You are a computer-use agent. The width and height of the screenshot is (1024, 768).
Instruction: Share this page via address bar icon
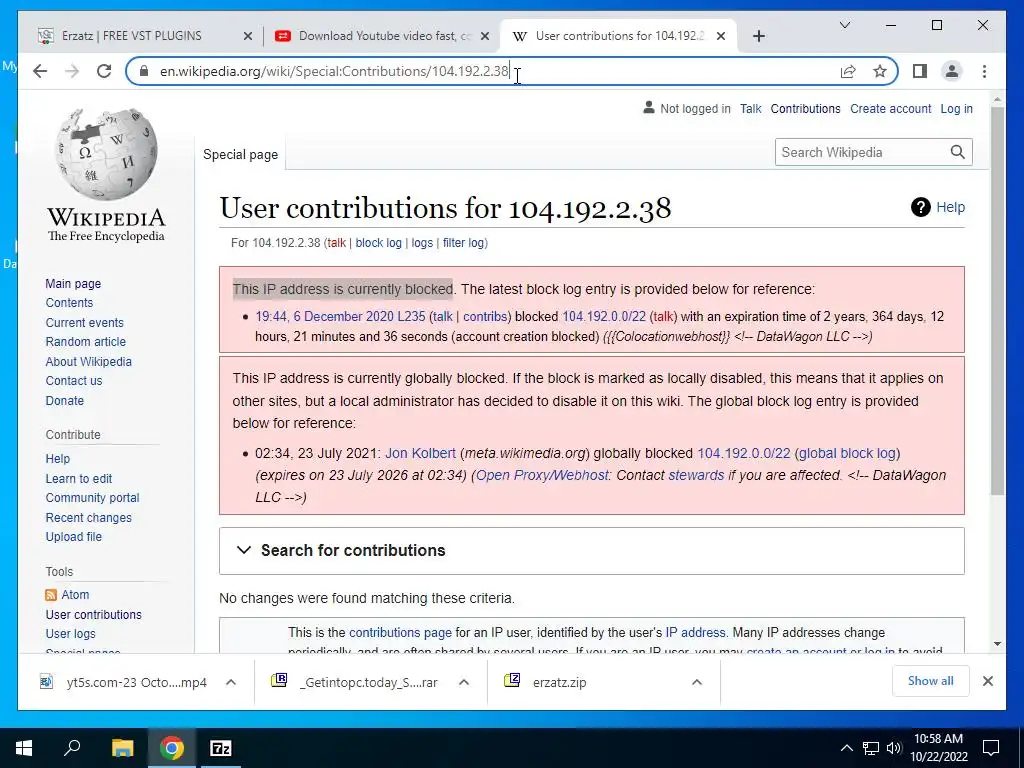(x=848, y=71)
